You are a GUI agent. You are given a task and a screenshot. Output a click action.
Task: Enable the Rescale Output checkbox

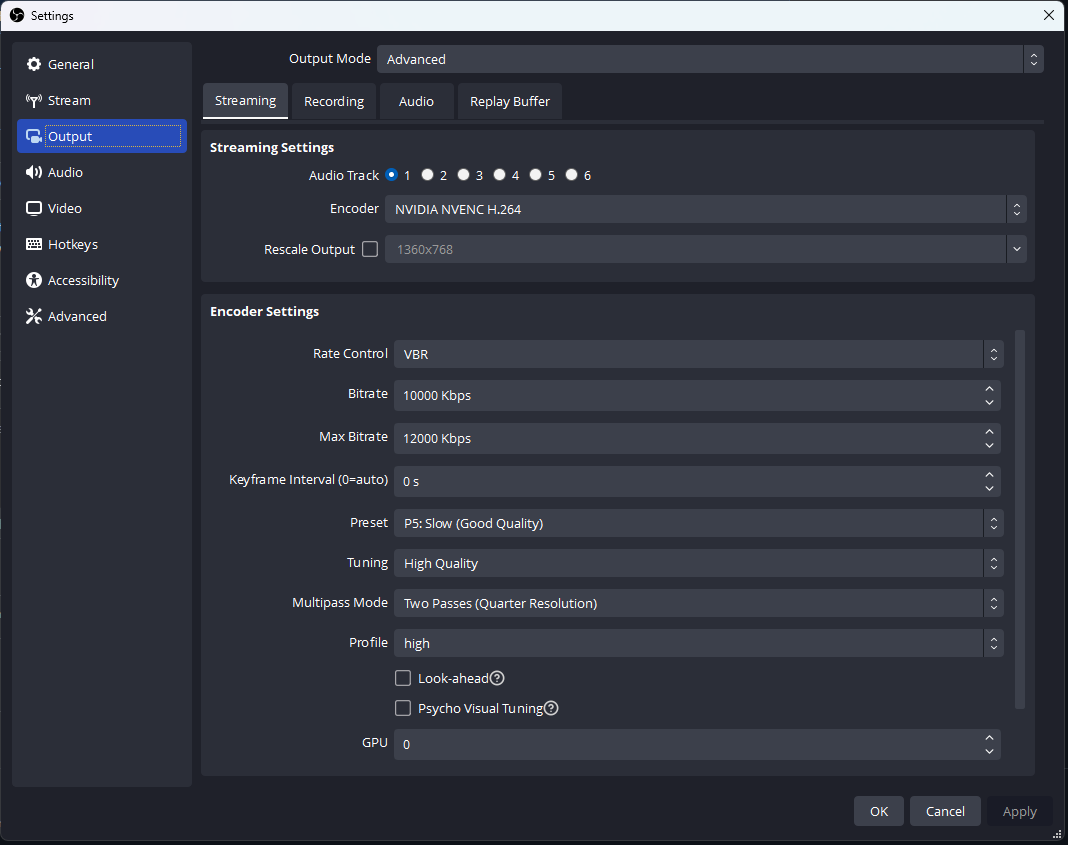click(x=370, y=249)
